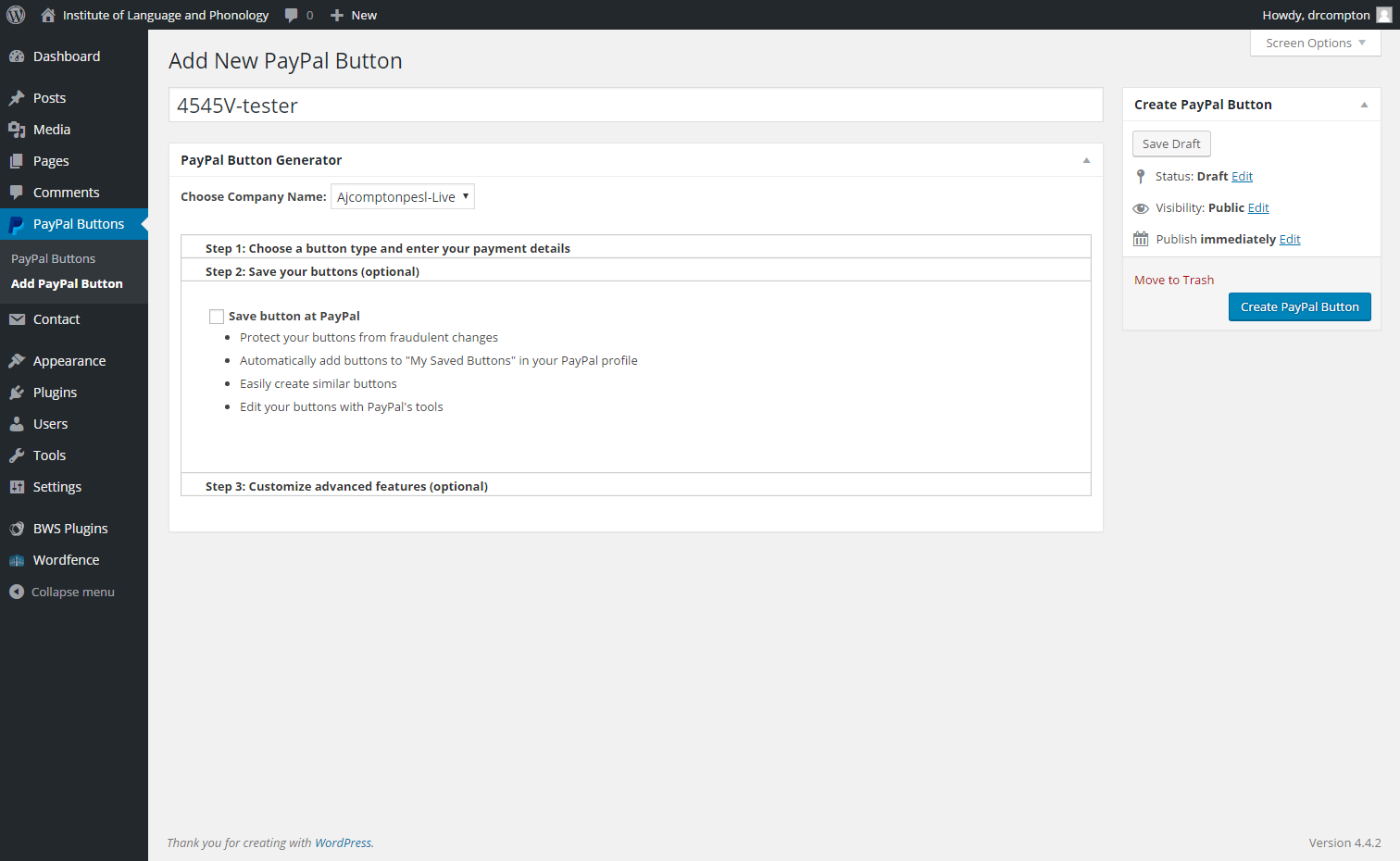Open the Choose Company Name dropdown

point(403,196)
